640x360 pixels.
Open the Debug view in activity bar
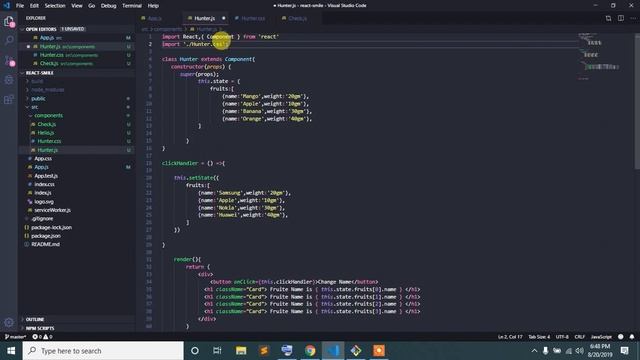[9, 80]
